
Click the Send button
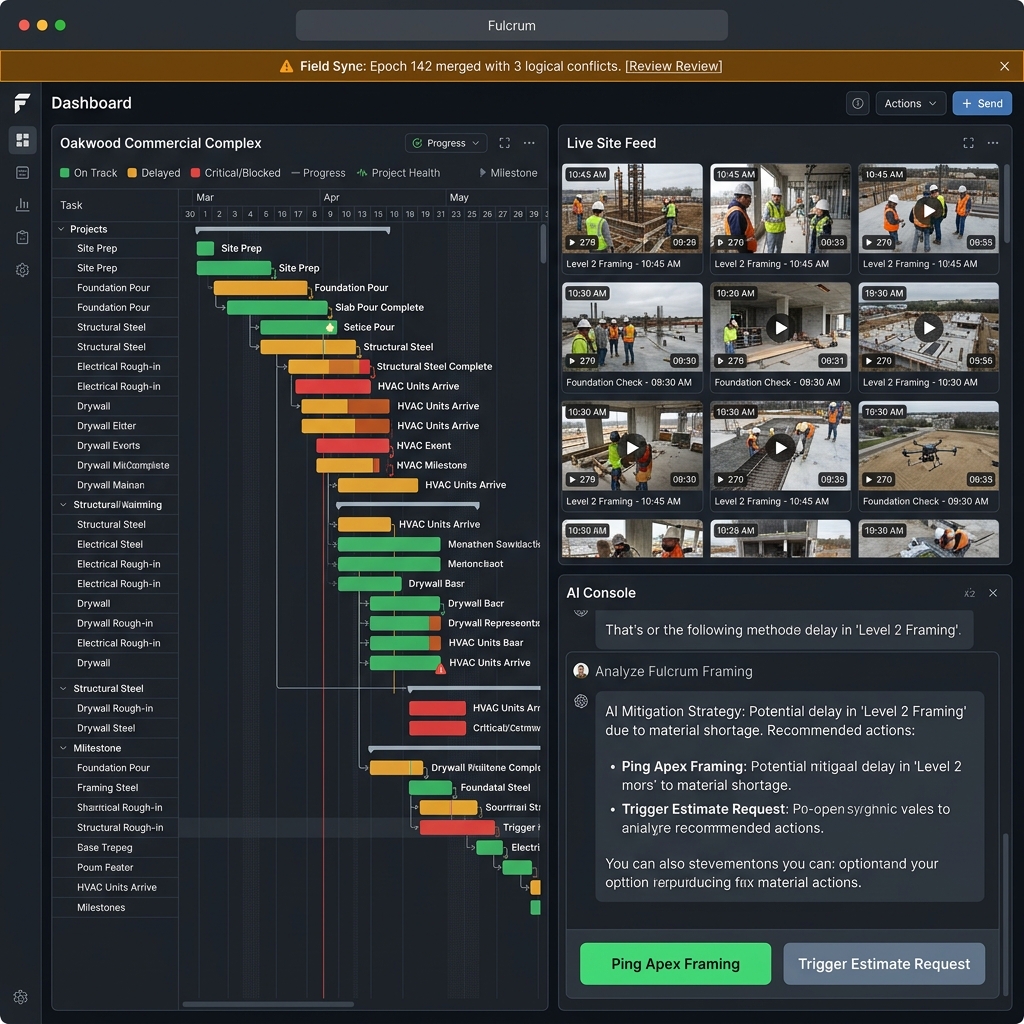982,103
